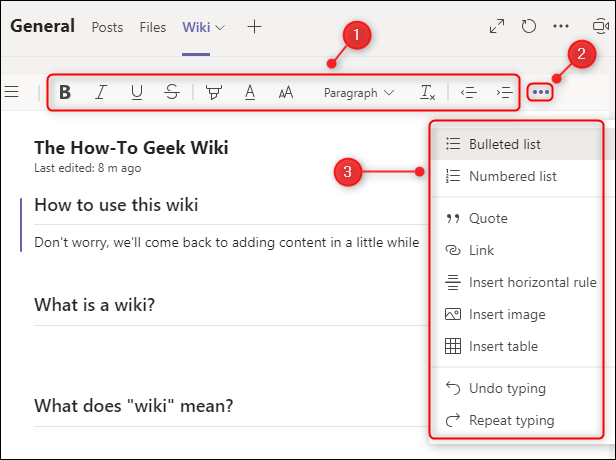
Task: Toggle Underline text formatting
Action: pyautogui.click(x=137, y=93)
